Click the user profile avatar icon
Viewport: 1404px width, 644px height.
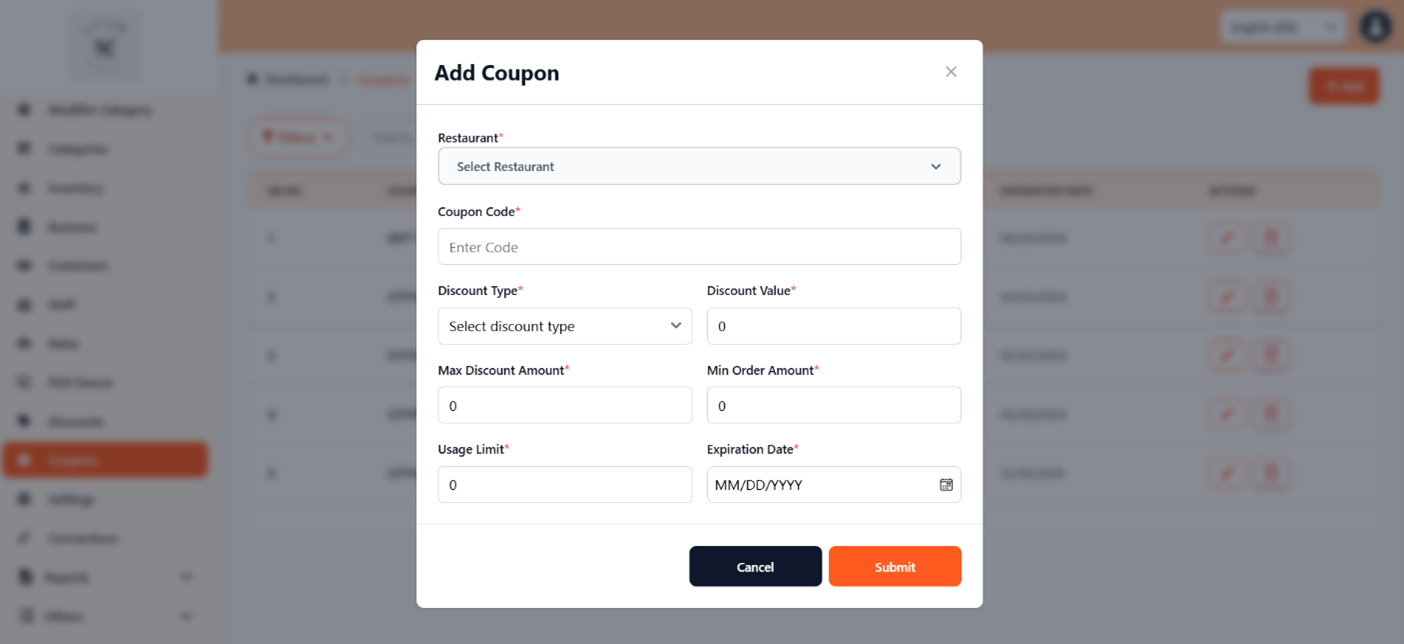(x=1376, y=27)
